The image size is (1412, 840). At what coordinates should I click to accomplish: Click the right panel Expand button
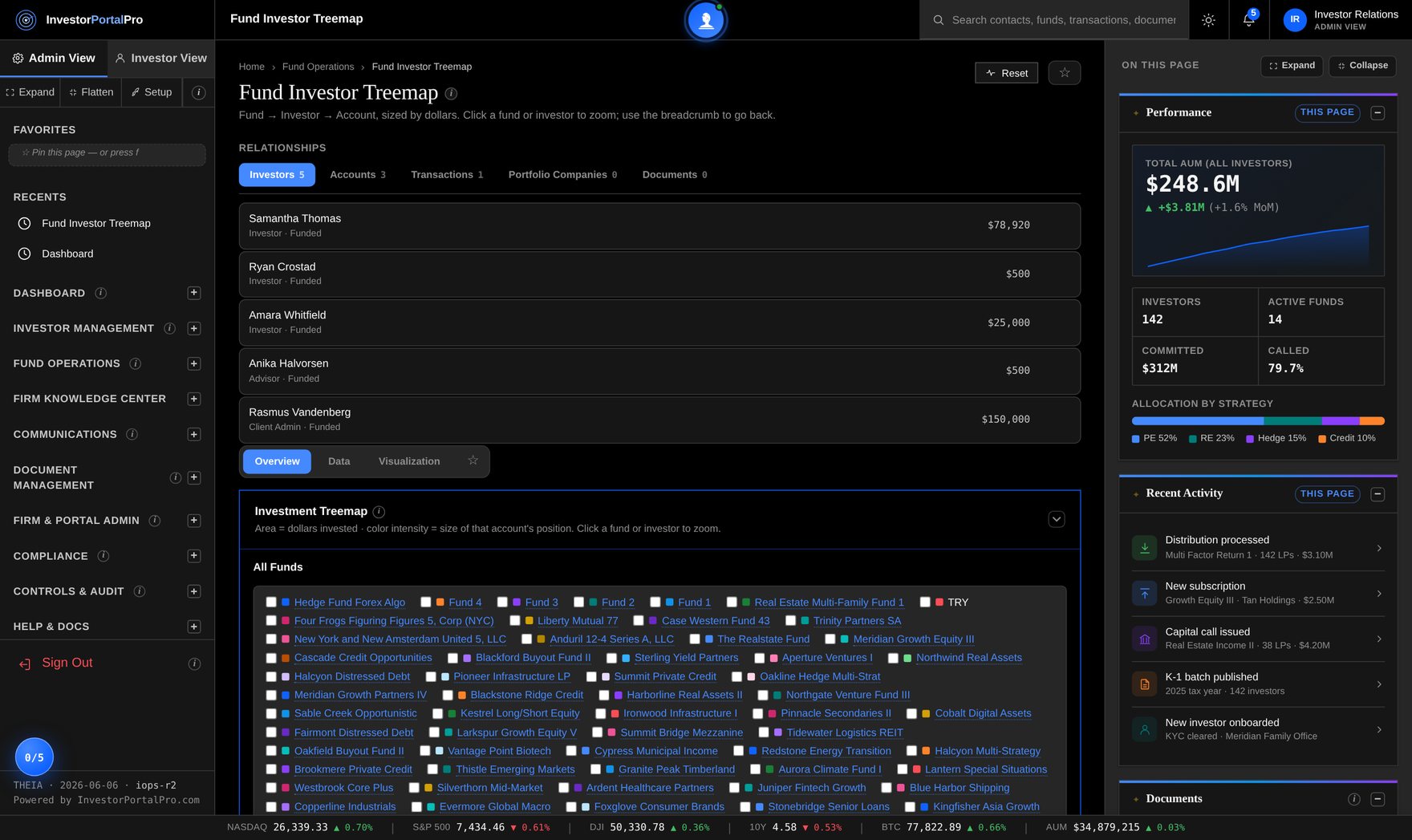click(1292, 66)
